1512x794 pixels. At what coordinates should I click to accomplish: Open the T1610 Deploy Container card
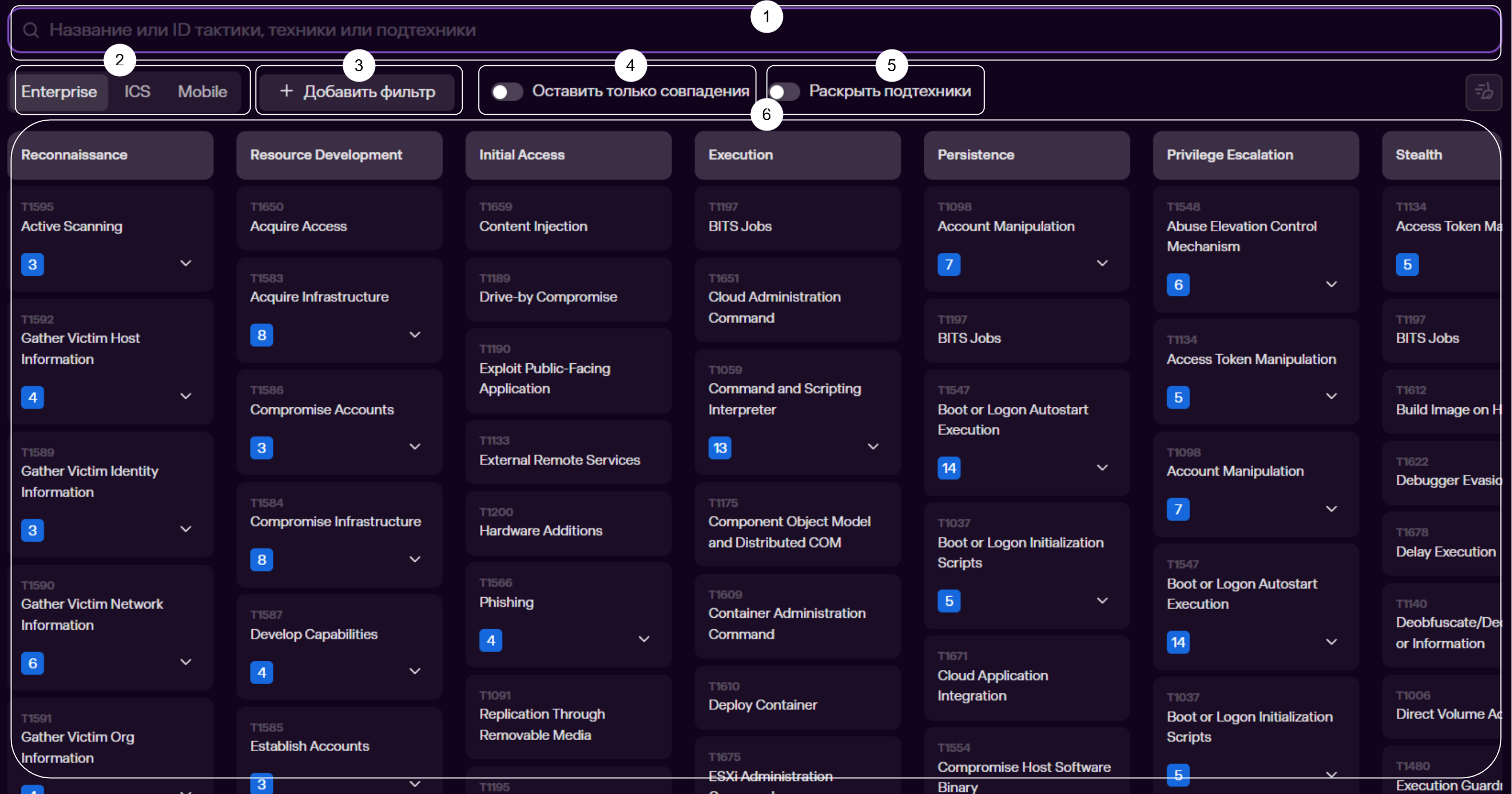pos(798,698)
